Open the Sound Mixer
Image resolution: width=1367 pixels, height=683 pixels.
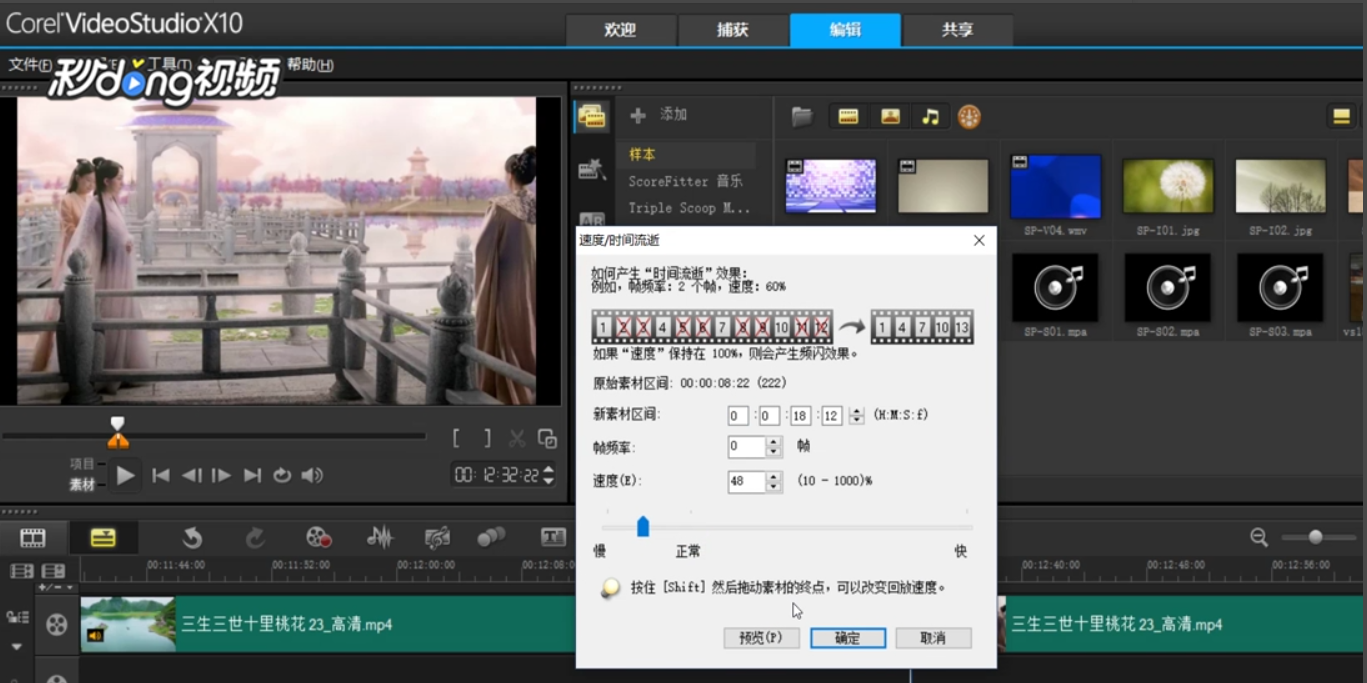[x=380, y=538]
